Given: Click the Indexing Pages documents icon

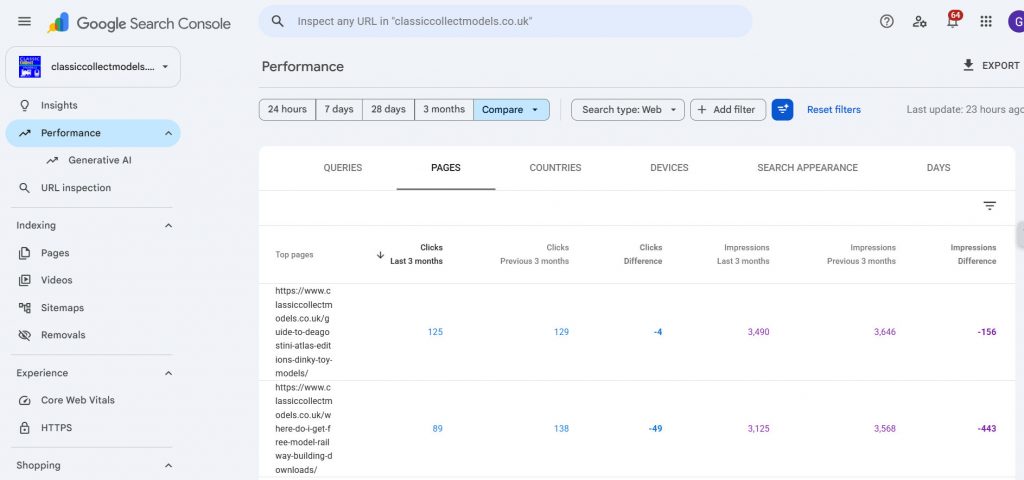Looking at the screenshot, I should point(25,253).
